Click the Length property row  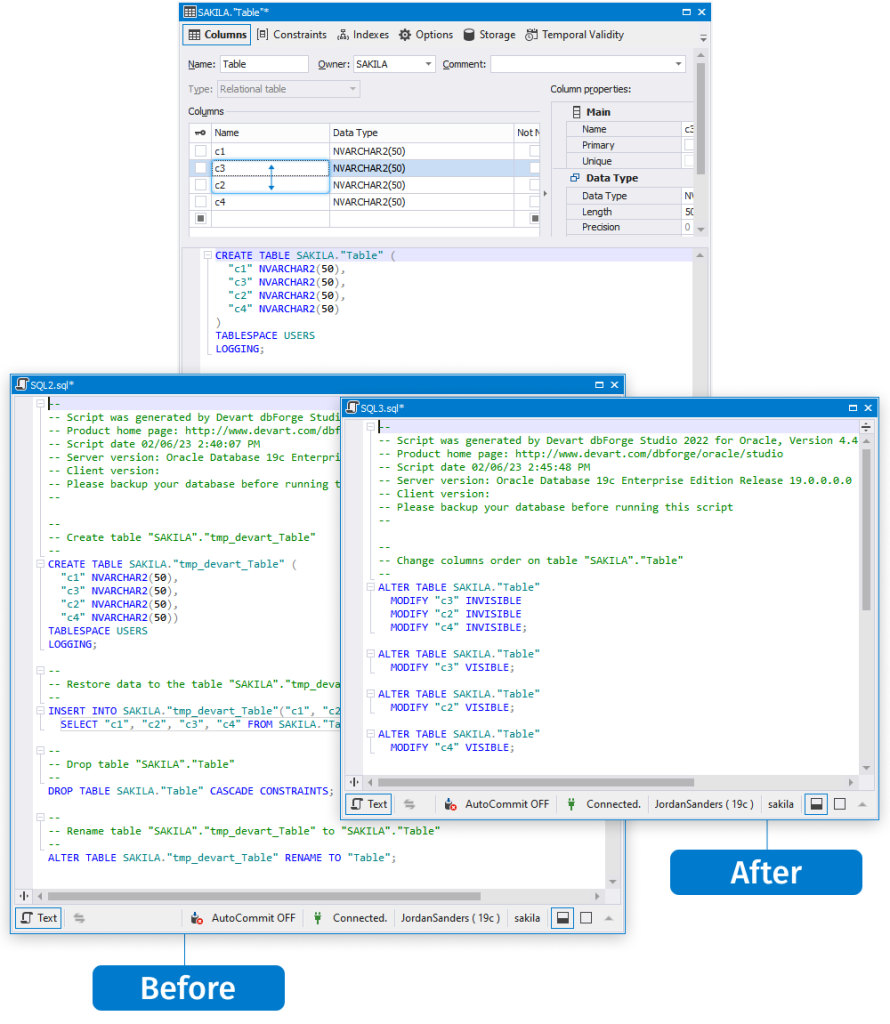coord(630,212)
